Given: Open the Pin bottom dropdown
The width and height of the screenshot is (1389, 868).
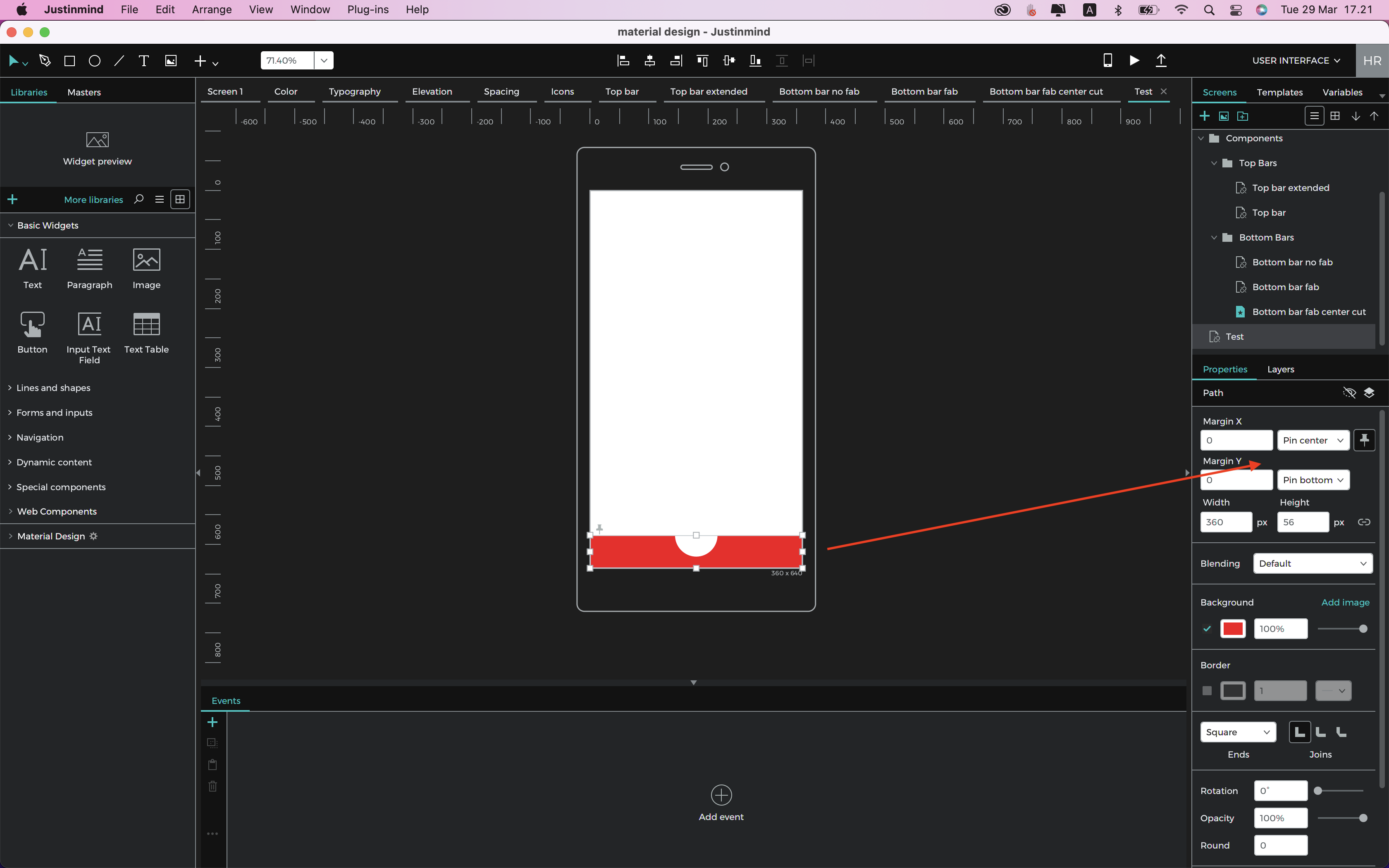Looking at the screenshot, I should [x=1313, y=480].
